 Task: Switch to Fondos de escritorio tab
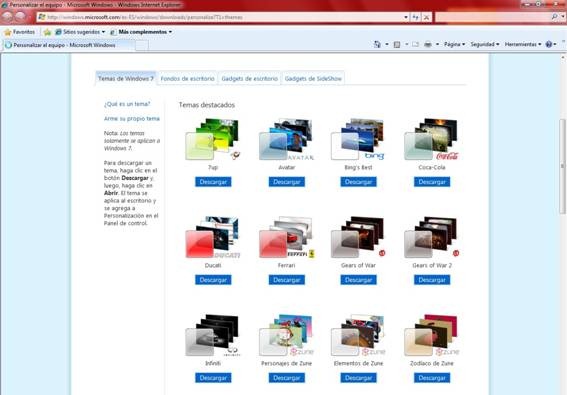point(187,78)
